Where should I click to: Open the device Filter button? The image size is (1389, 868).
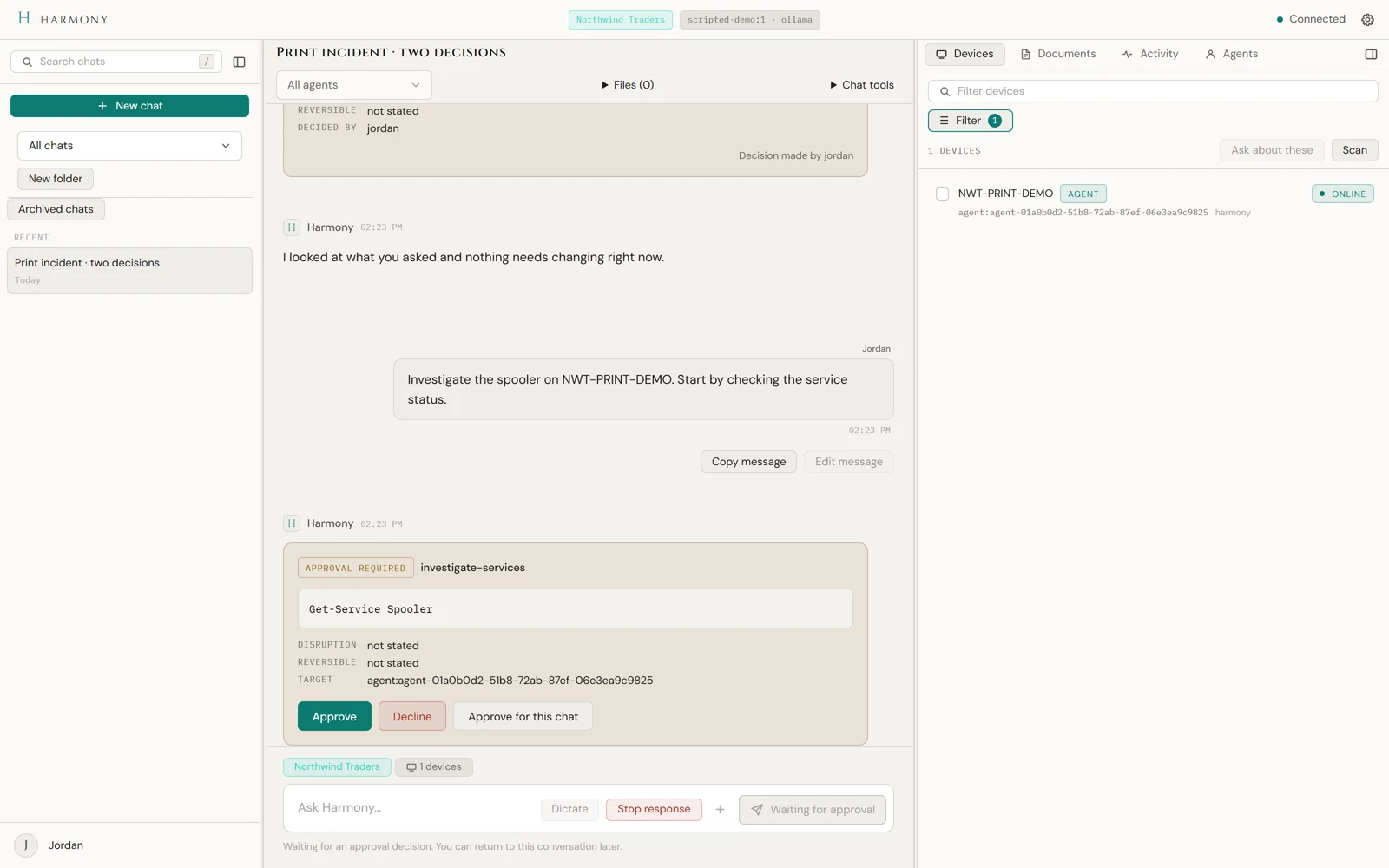970,121
